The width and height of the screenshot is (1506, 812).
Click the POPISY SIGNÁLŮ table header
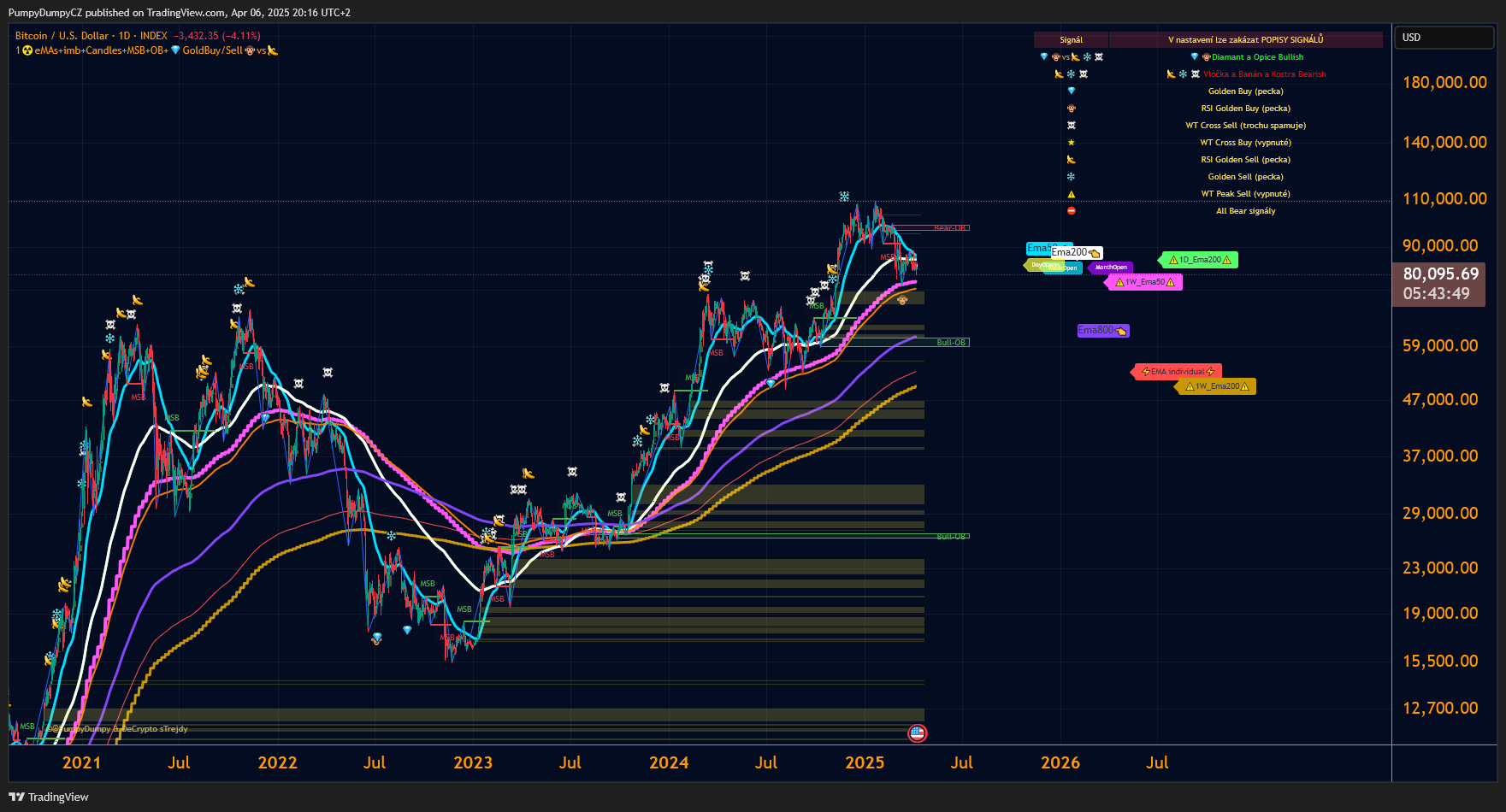click(x=1245, y=39)
